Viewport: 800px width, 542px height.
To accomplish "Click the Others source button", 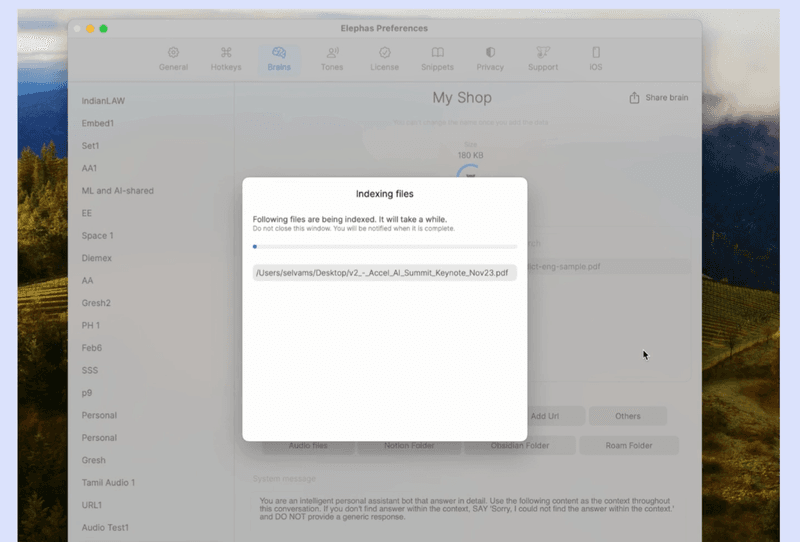I will coord(628,416).
